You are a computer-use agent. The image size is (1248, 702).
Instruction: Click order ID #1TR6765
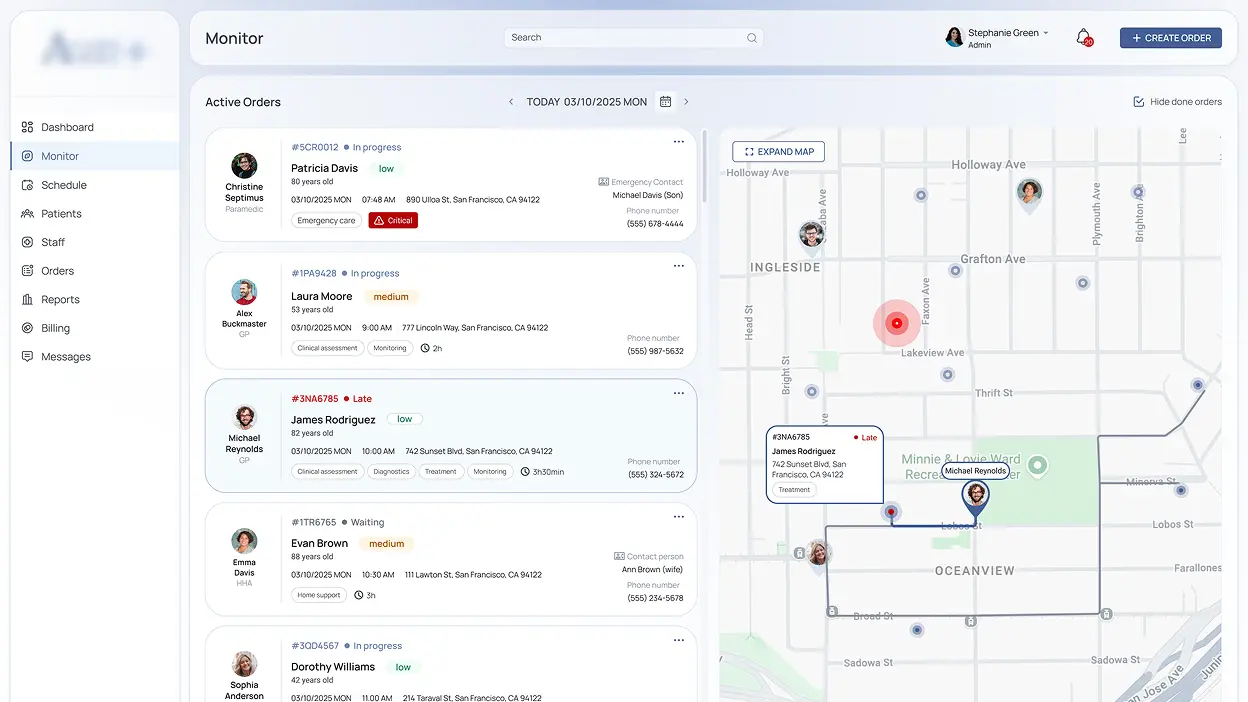tap(314, 522)
